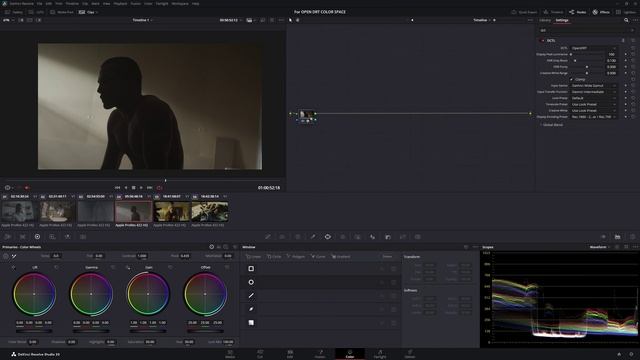Toggle keyframe for HDR Grey Boost
640x360 pixels.
625,60
